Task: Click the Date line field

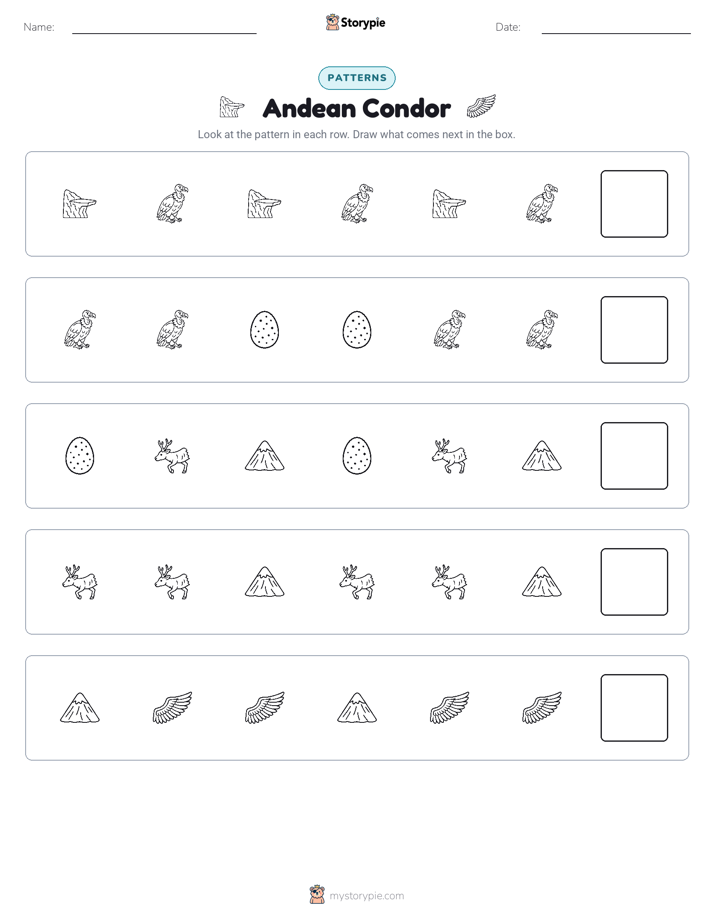Action: pyautogui.click(x=616, y=27)
